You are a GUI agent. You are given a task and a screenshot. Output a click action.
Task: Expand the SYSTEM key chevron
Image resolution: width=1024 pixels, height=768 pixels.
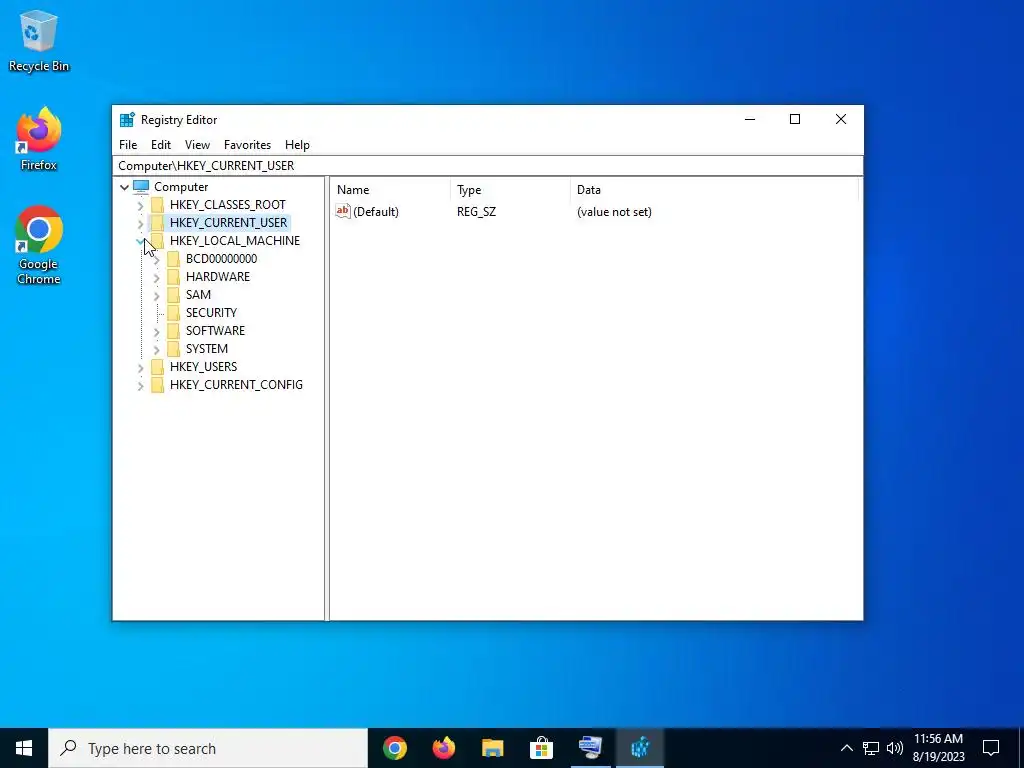[157, 349]
